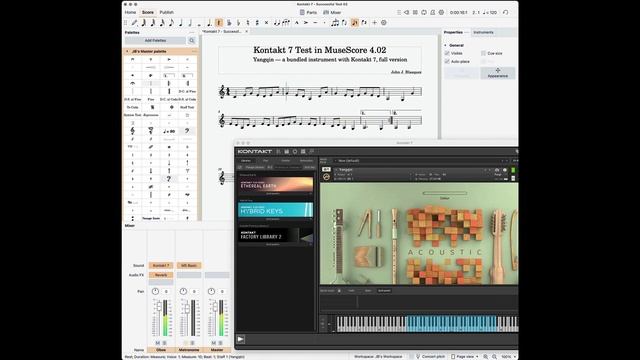Mute the Master channel
The image size is (640, 360).
click(x=213, y=343)
